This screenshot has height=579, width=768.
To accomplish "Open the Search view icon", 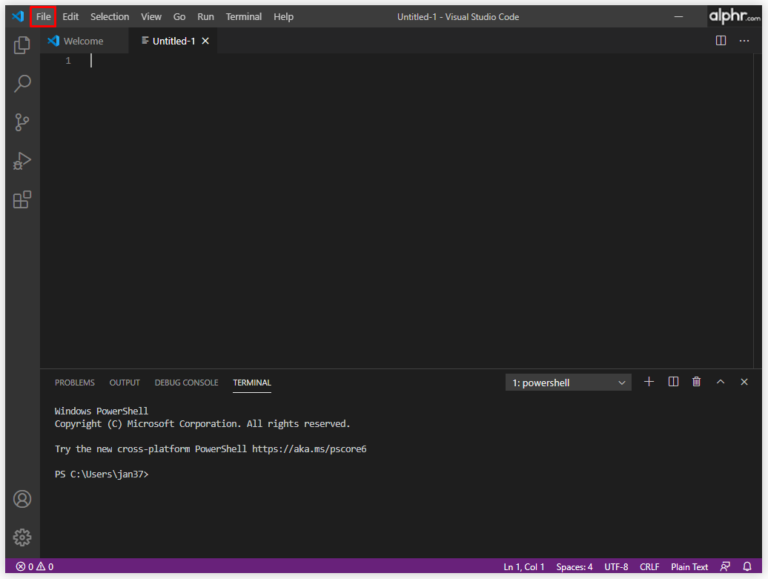I will (22, 84).
